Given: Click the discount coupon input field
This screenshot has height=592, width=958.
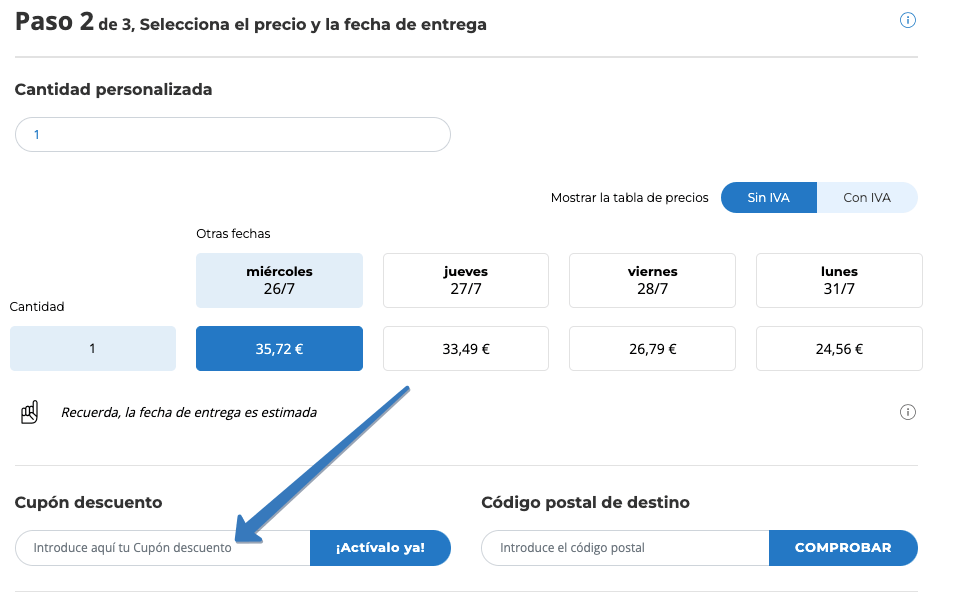Looking at the screenshot, I should point(160,547).
